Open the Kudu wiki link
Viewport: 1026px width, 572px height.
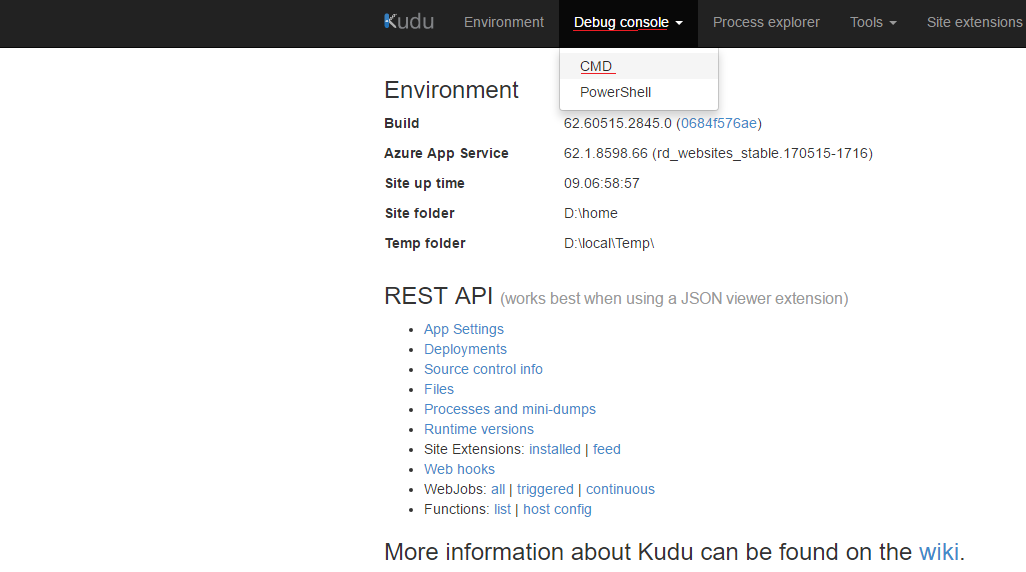pyautogui.click(x=939, y=552)
